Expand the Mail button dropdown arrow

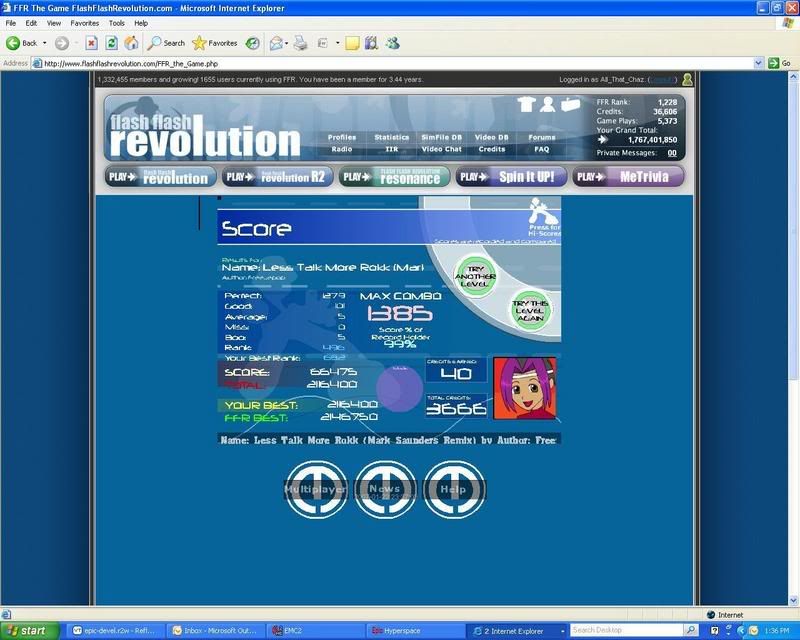tap(286, 43)
